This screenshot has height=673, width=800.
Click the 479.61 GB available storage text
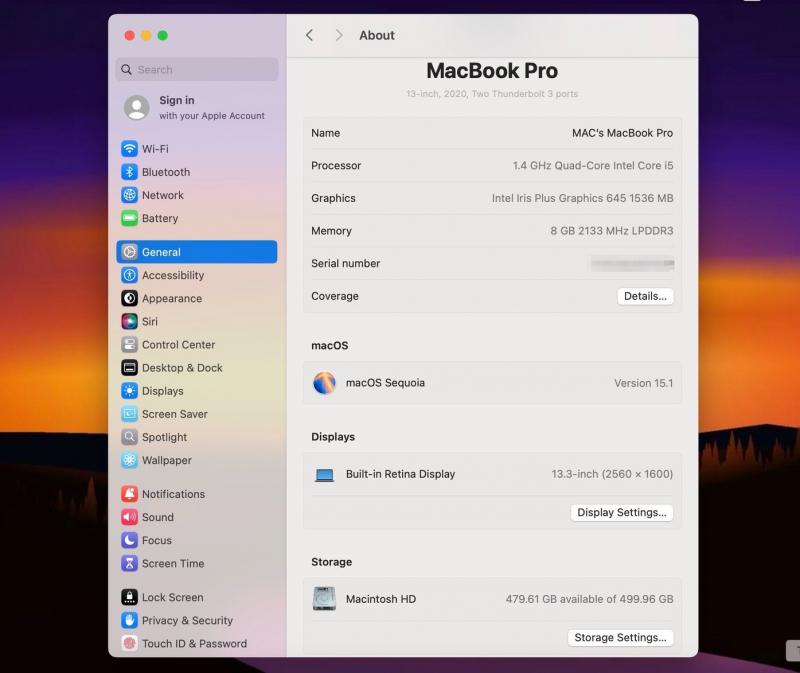[x=589, y=599]
